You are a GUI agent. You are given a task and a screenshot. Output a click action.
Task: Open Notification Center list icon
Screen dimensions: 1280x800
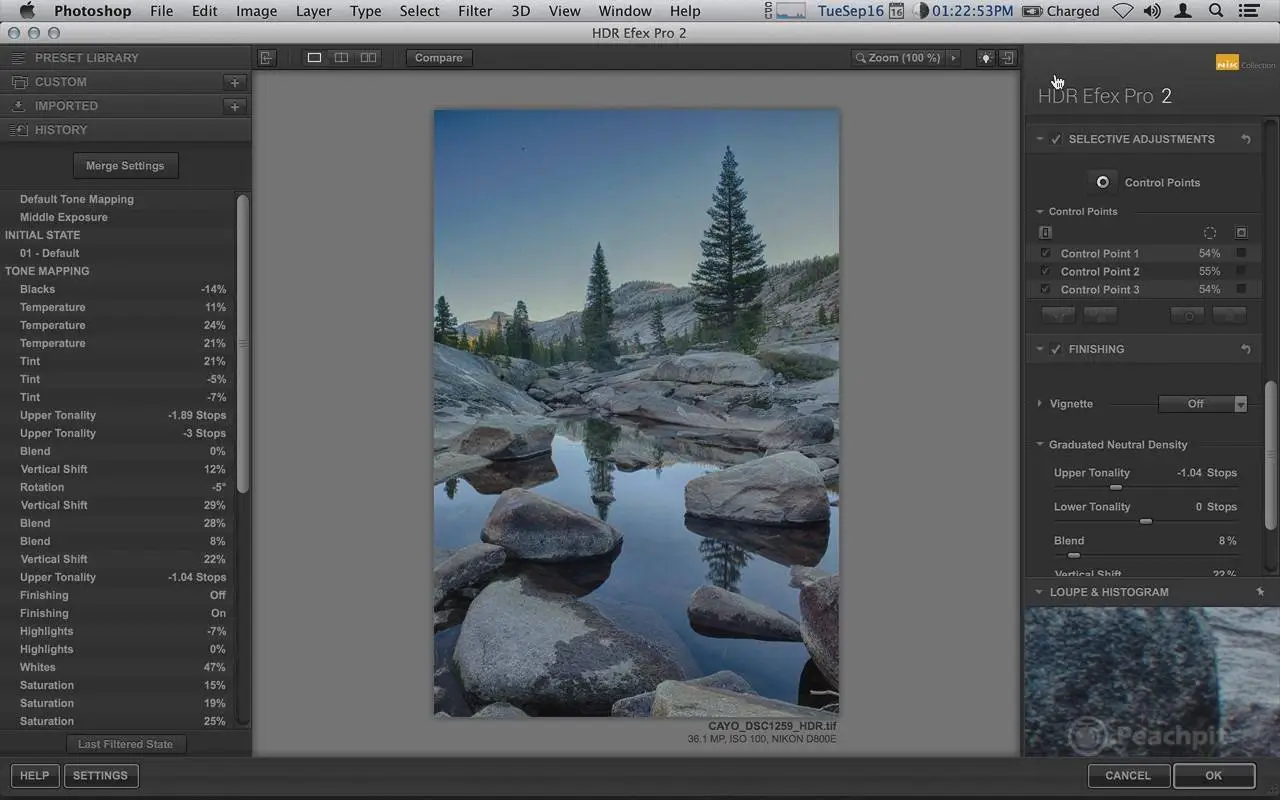(x=1247, y=11)
